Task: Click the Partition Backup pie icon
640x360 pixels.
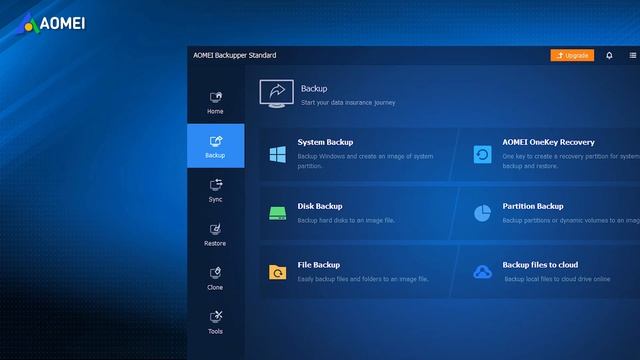Action: click(x=482, y=213)
